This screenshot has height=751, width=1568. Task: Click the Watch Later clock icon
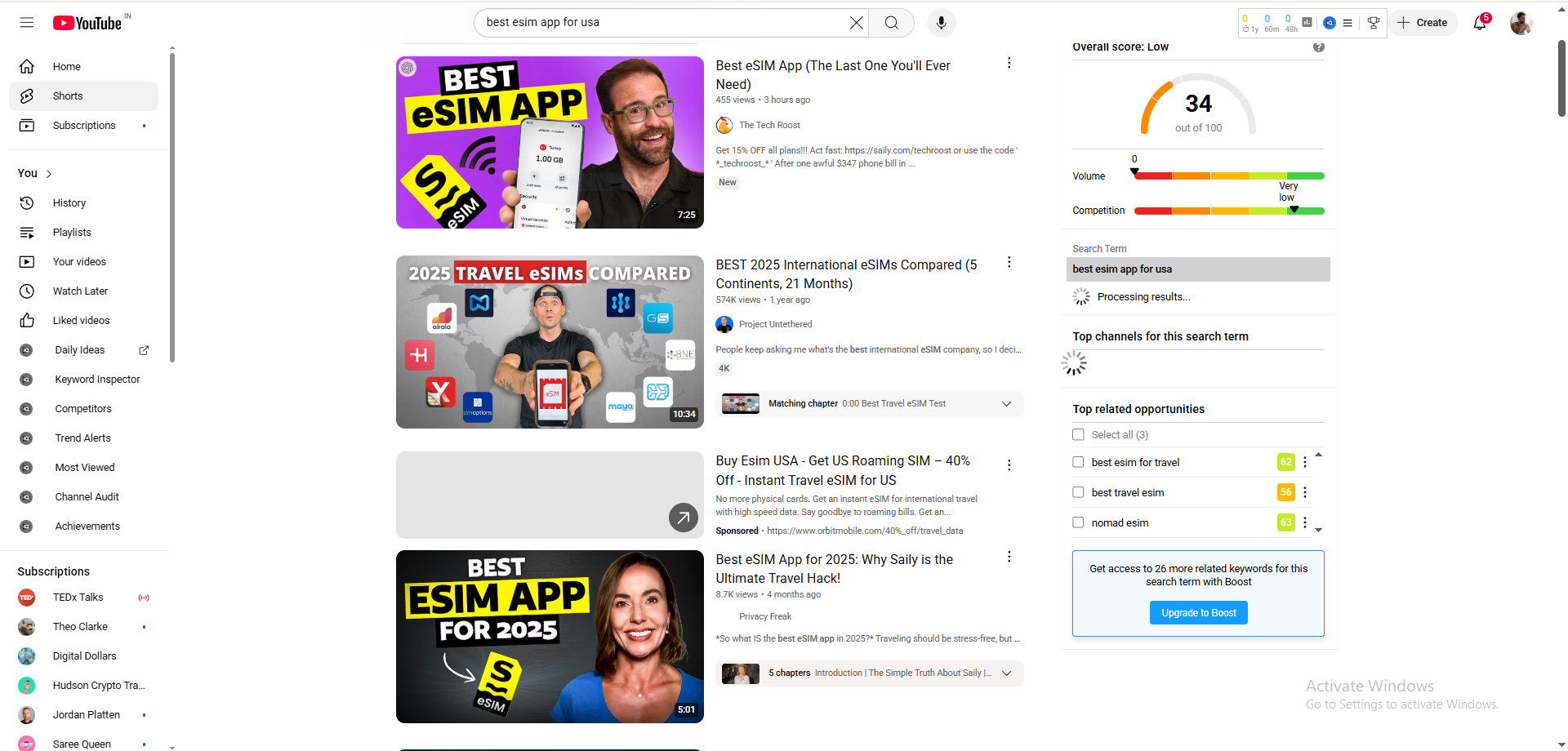pos(27,291)
